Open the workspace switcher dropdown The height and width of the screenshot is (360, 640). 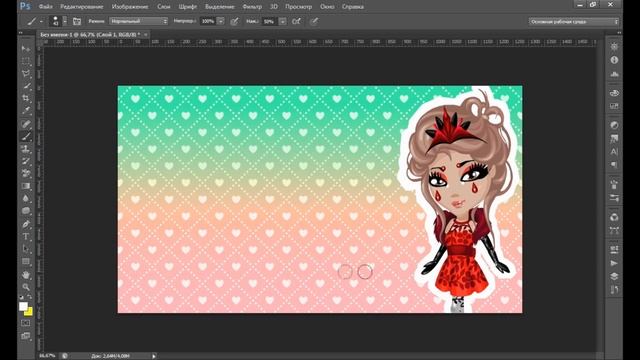pos(573,22)
